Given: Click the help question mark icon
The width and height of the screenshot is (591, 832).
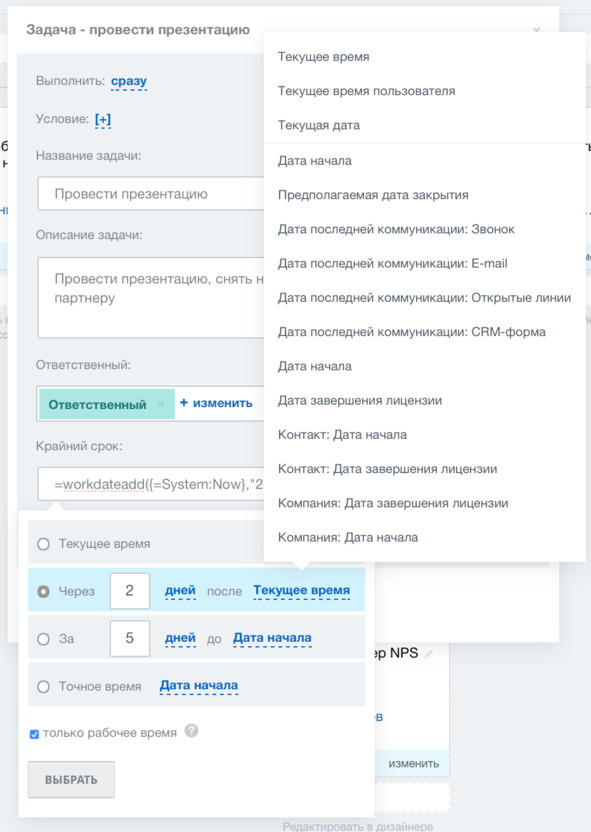Looking at the screenshot, I should [192, 731].
